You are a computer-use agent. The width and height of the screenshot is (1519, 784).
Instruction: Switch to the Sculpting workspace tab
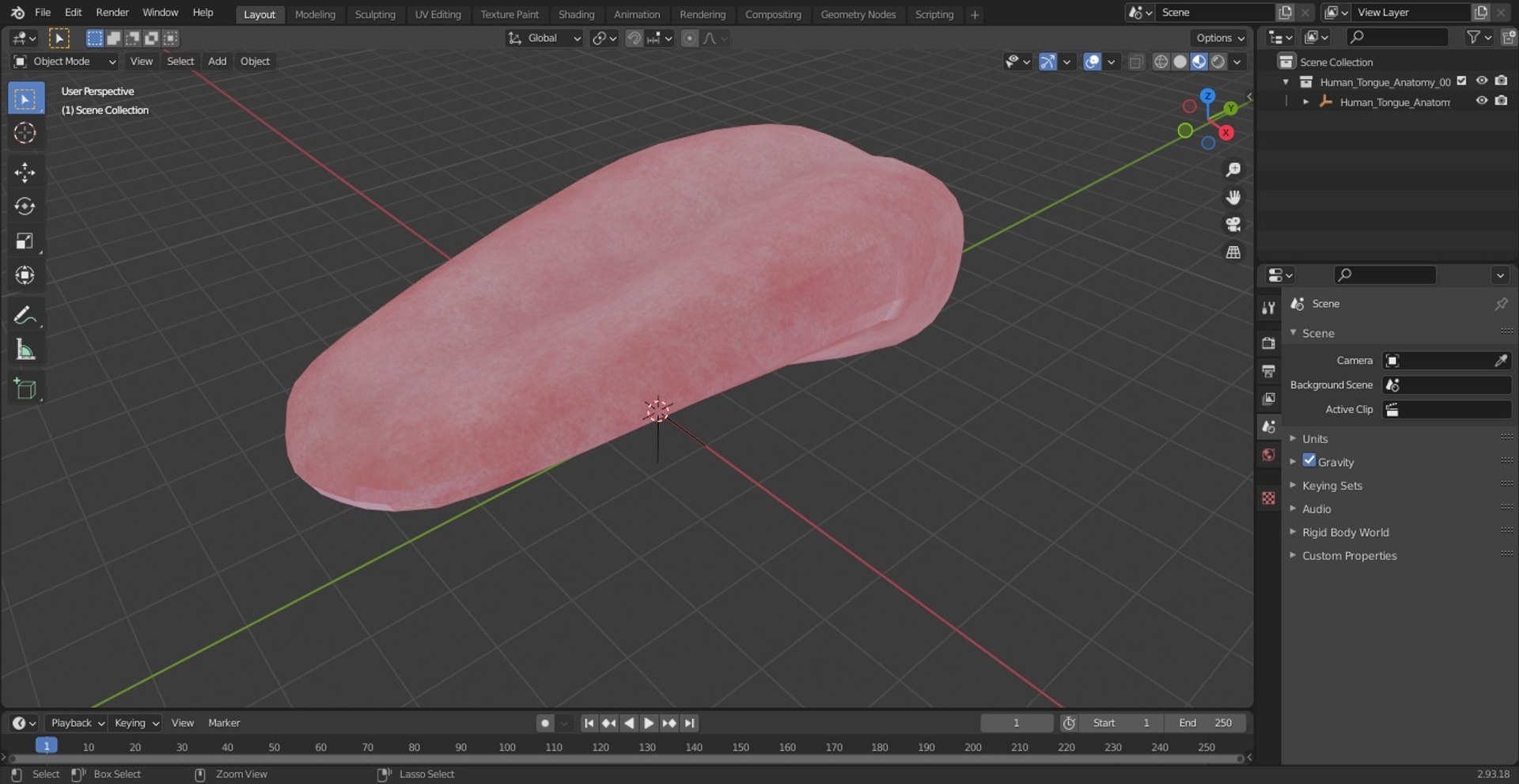click(x=375, y=14)
